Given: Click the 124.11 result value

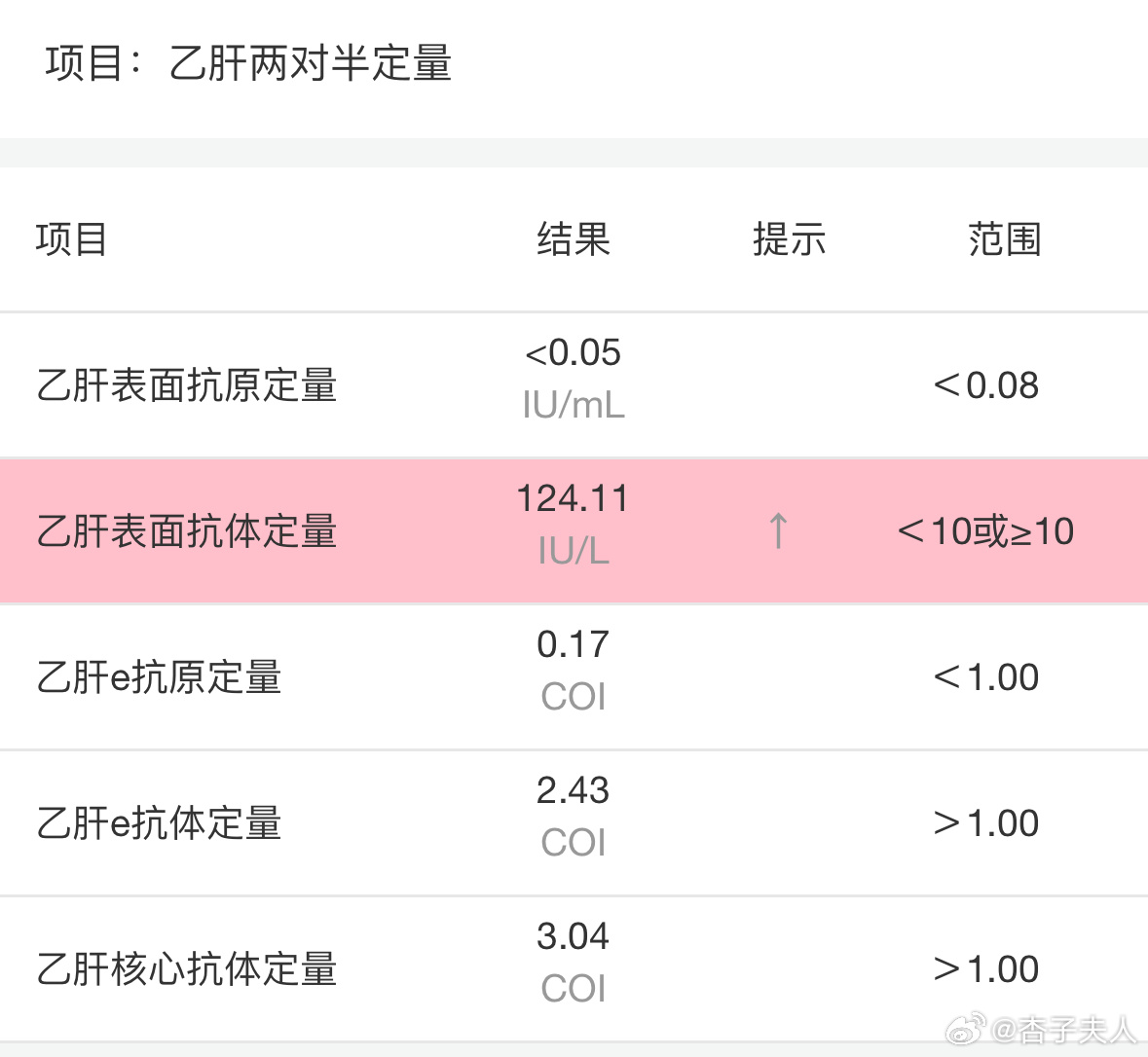Looking at the screenshot, I should click(x=573, y=498).
